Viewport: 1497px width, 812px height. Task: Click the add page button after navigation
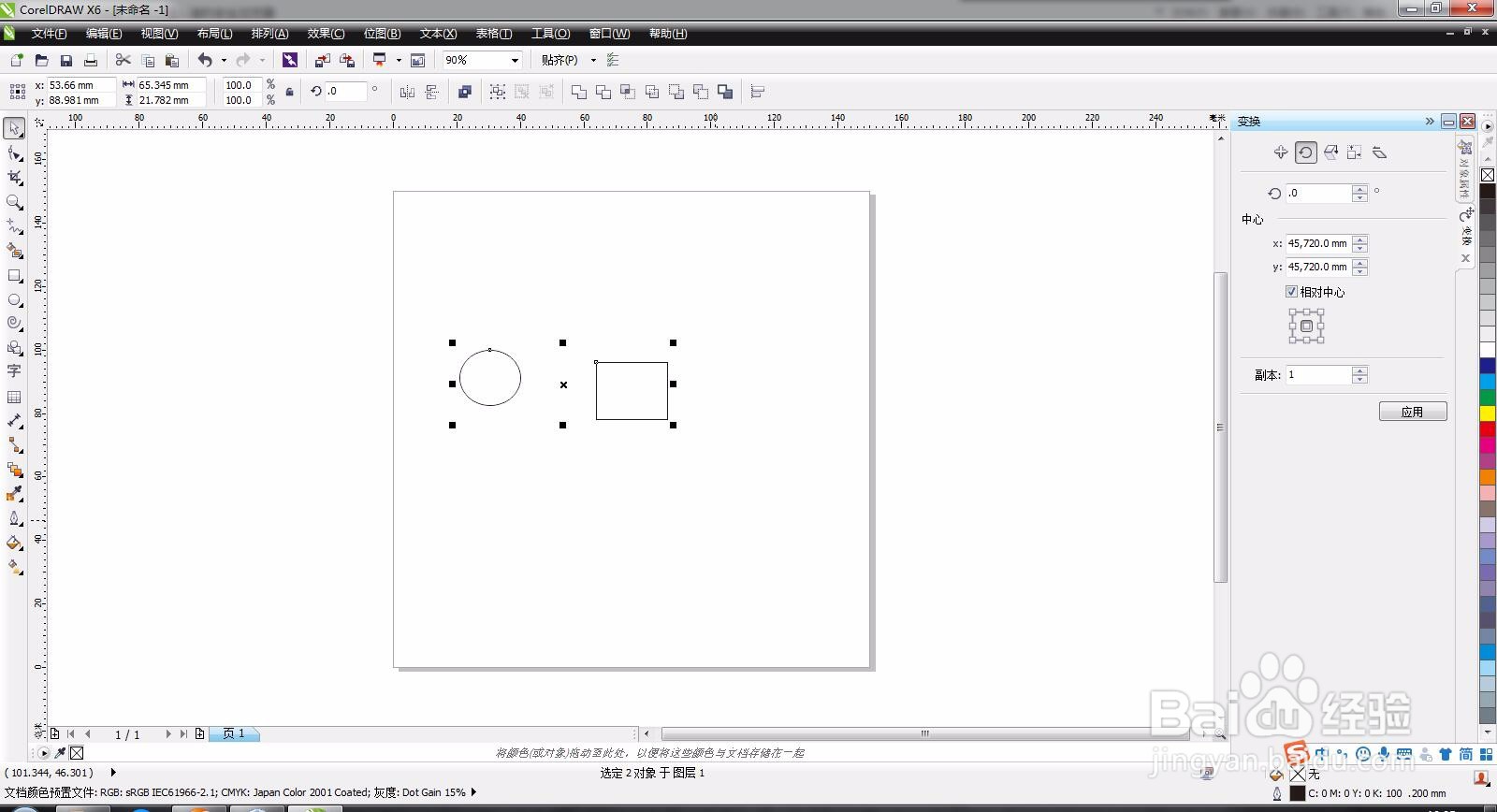coord(199,734)
